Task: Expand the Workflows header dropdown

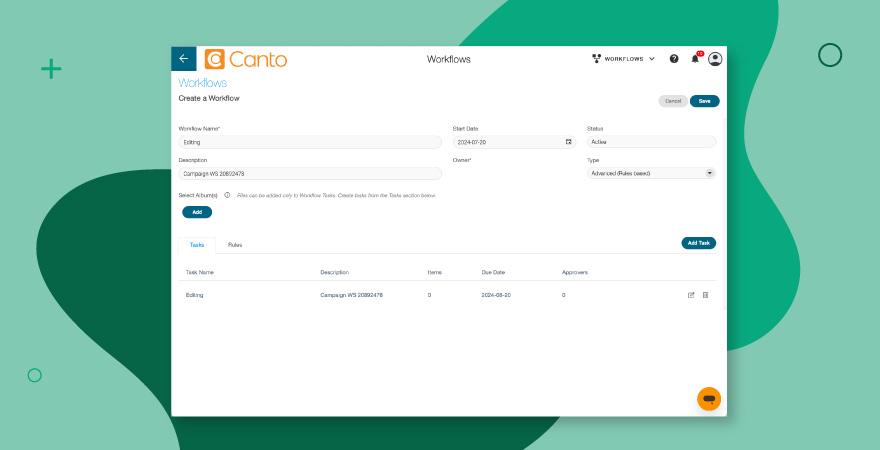Action: tap(624, 59)
